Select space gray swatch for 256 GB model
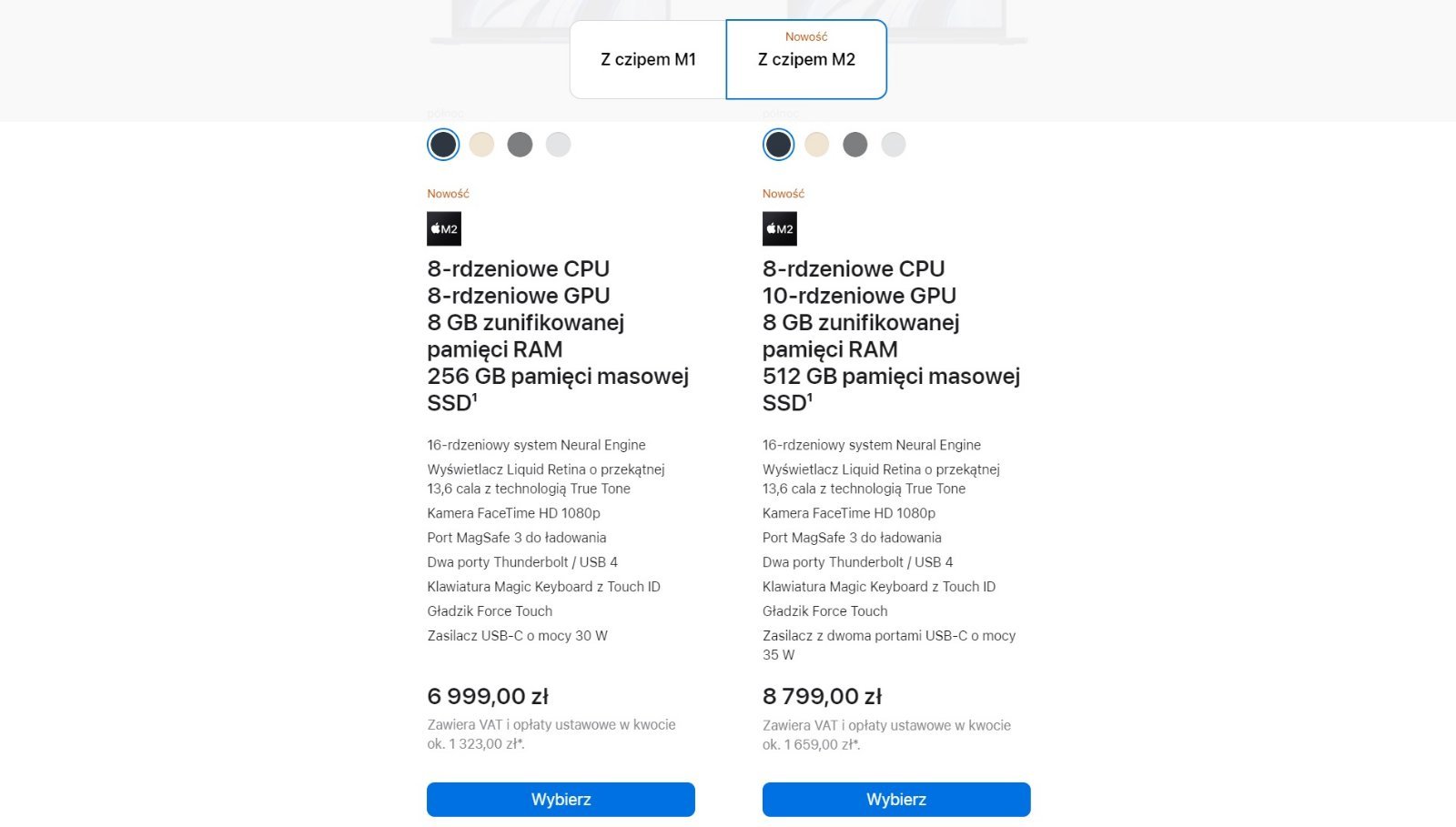 pos(520,145)
